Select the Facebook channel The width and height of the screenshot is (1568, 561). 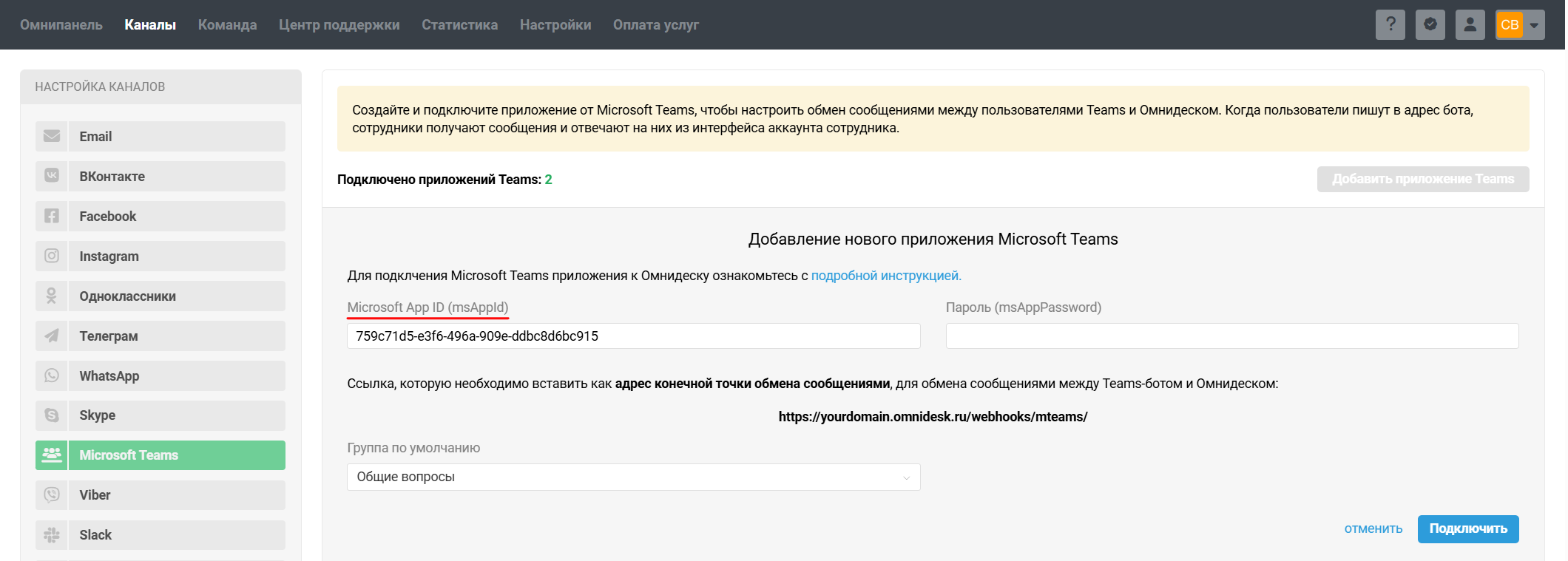click(x=160, y=216)
